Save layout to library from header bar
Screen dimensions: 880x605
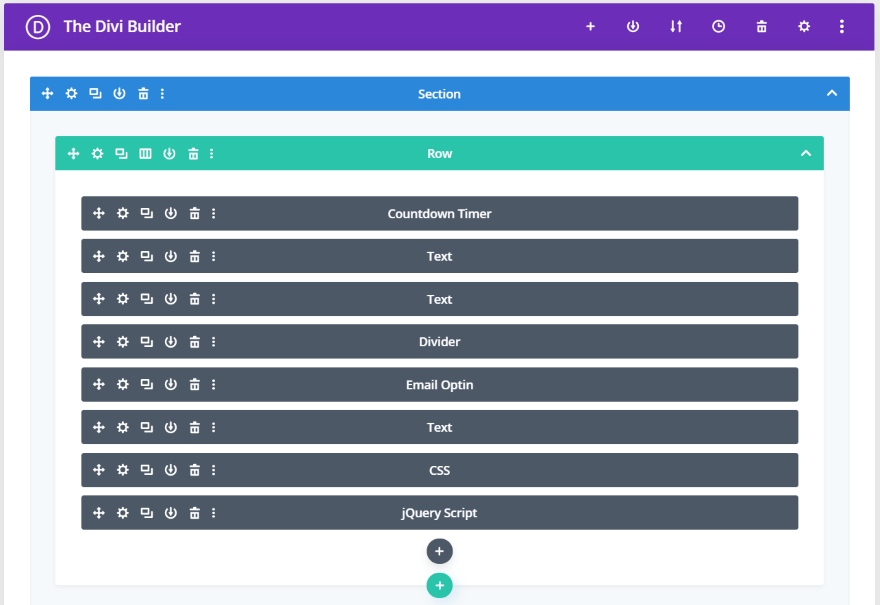(633, 26)
